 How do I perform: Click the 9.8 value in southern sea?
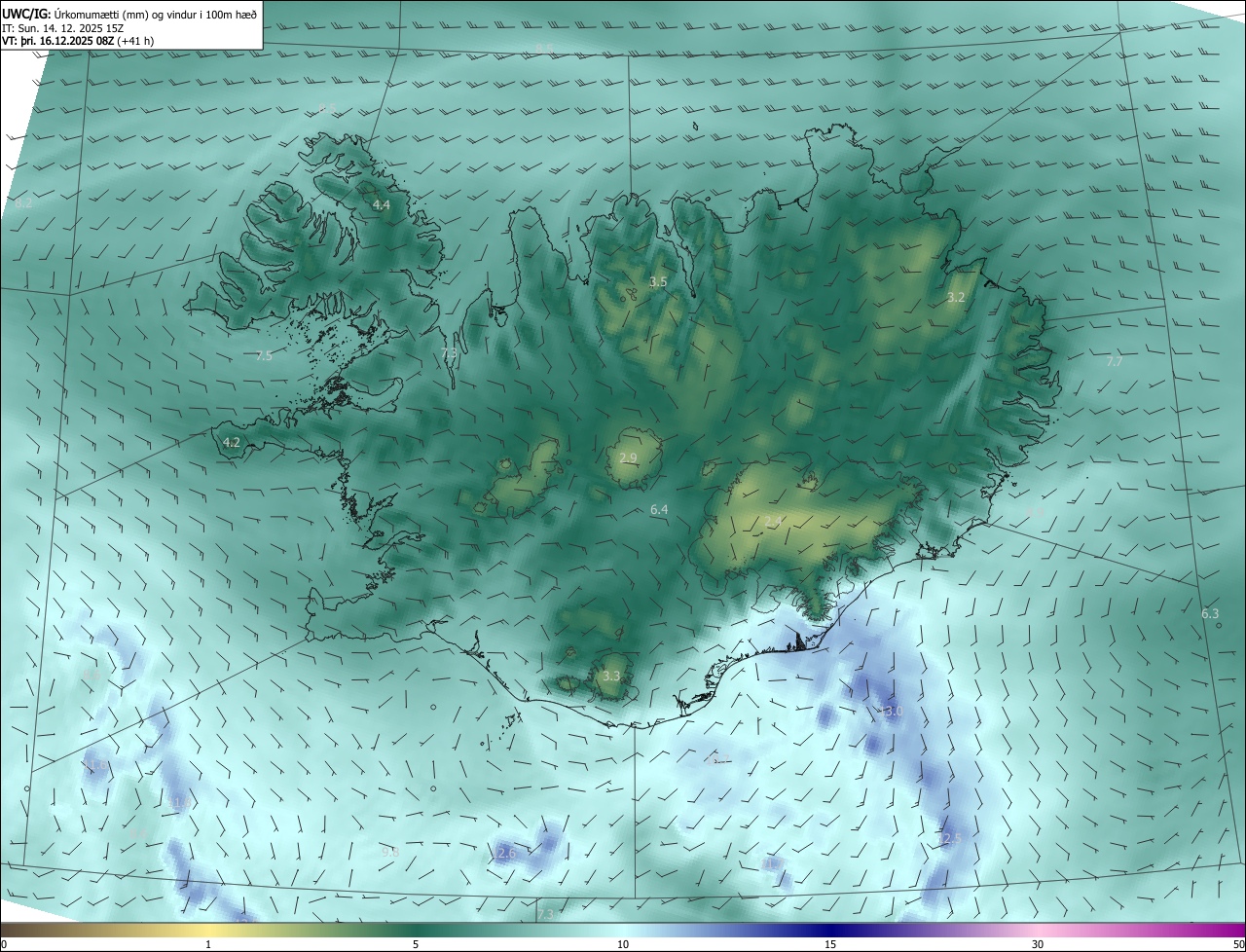(390, 852)
